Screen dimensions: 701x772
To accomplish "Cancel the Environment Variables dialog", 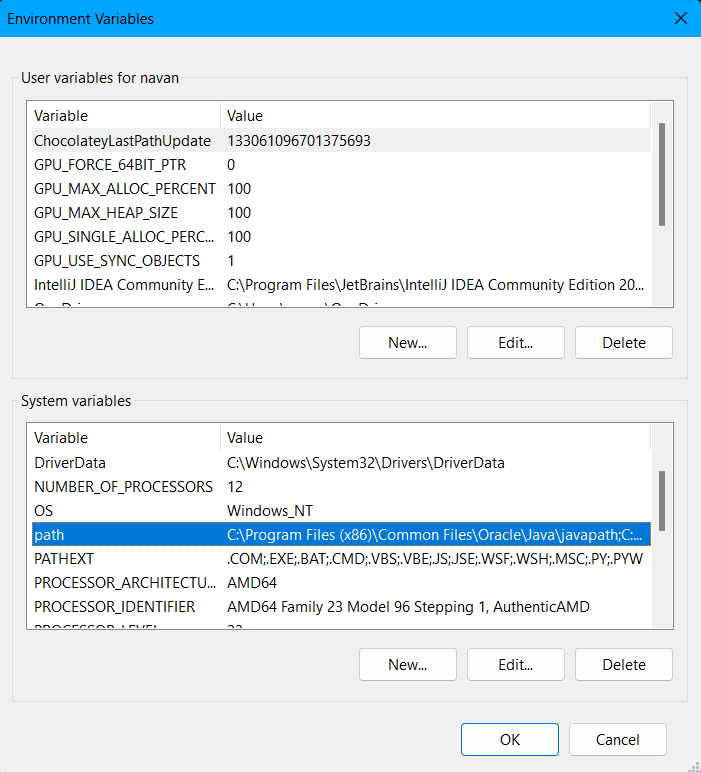I will tap(617, 740).
